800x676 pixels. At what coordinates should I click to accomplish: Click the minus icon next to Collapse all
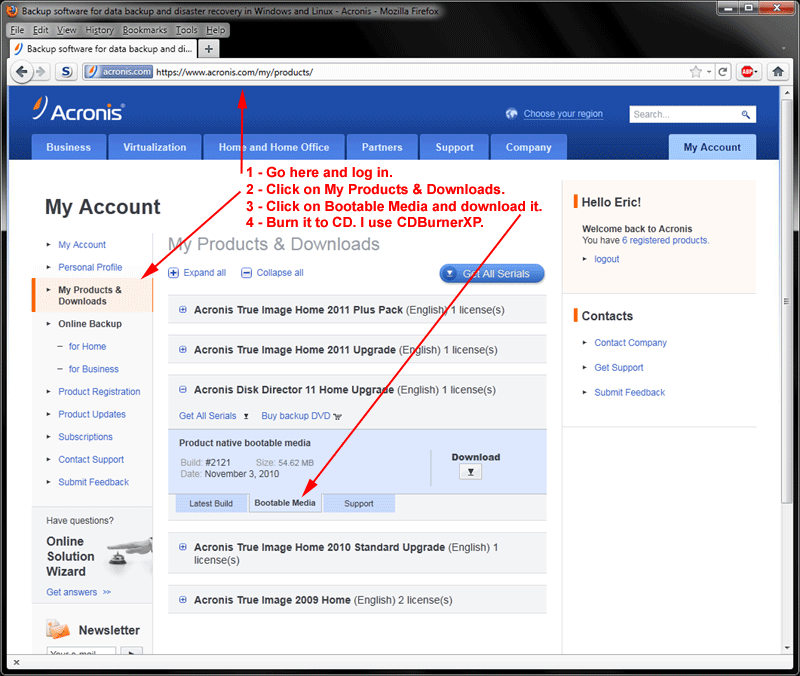246,273
